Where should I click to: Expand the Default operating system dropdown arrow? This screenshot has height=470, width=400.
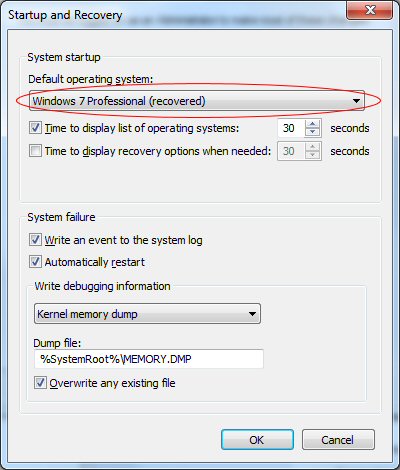pos(356,101)
